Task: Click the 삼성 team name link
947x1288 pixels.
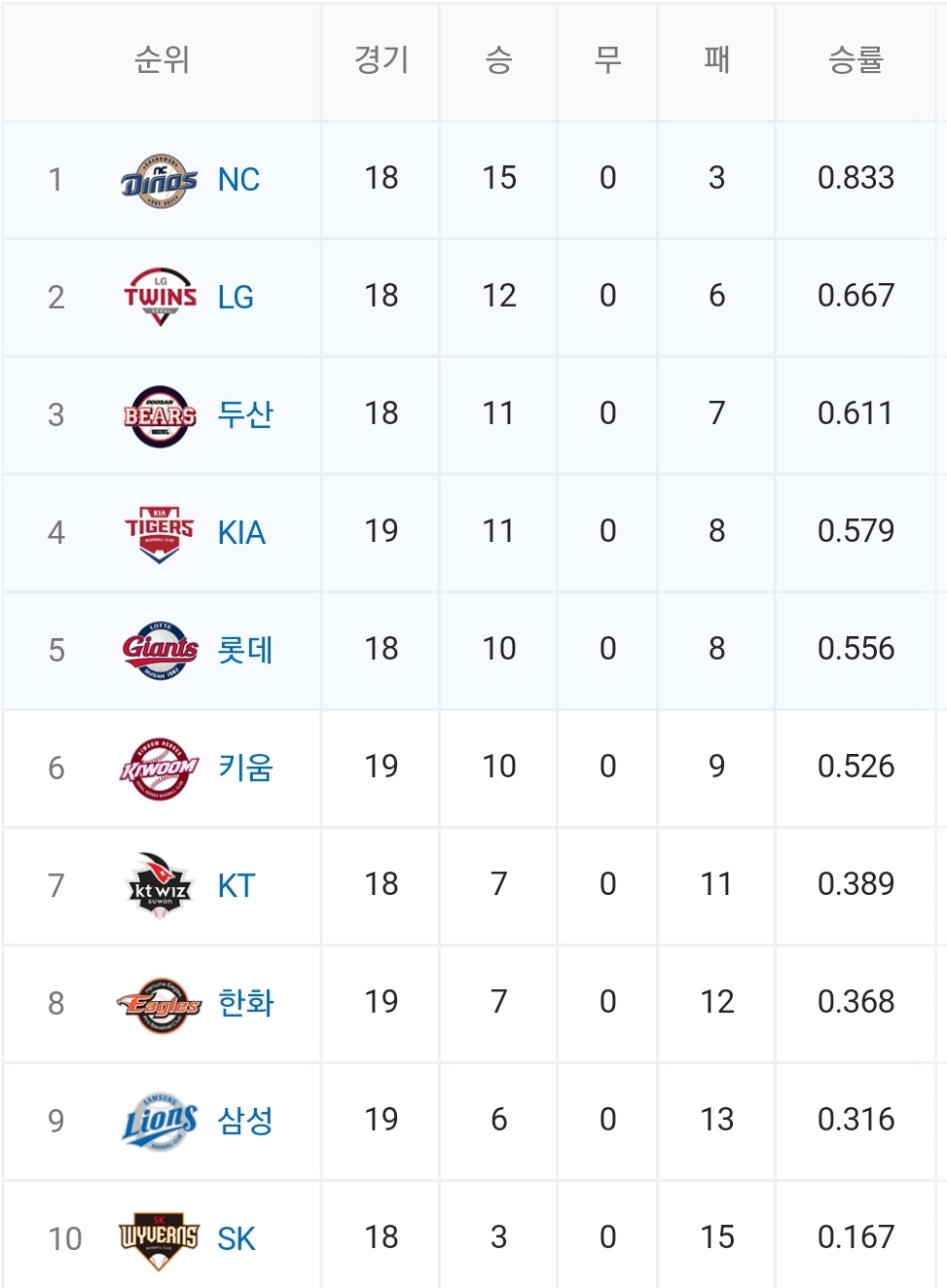Action: (245, 1121)
